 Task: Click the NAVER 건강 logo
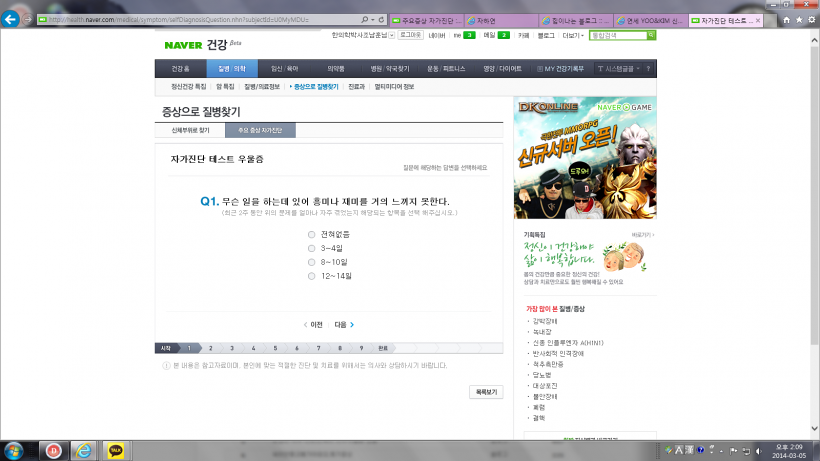(x=195, y=44)
